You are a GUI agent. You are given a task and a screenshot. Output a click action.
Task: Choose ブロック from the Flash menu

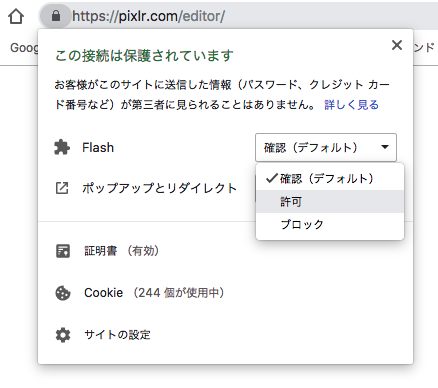pos(330,224)
